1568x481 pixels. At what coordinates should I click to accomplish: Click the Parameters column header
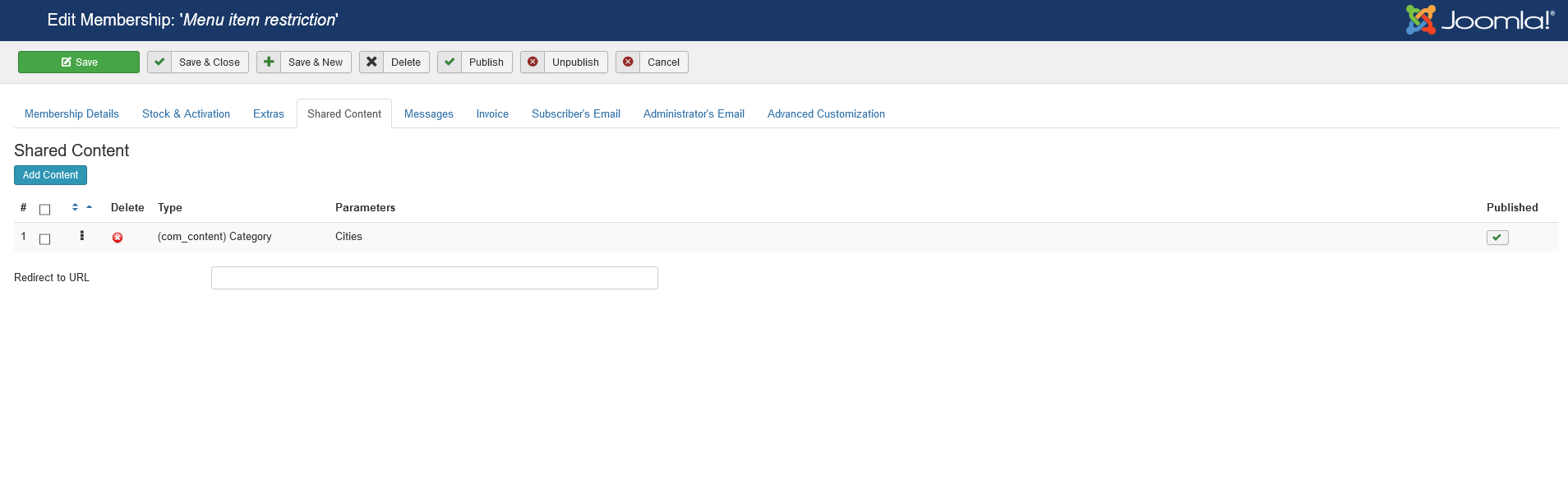(x=365, y=208)
